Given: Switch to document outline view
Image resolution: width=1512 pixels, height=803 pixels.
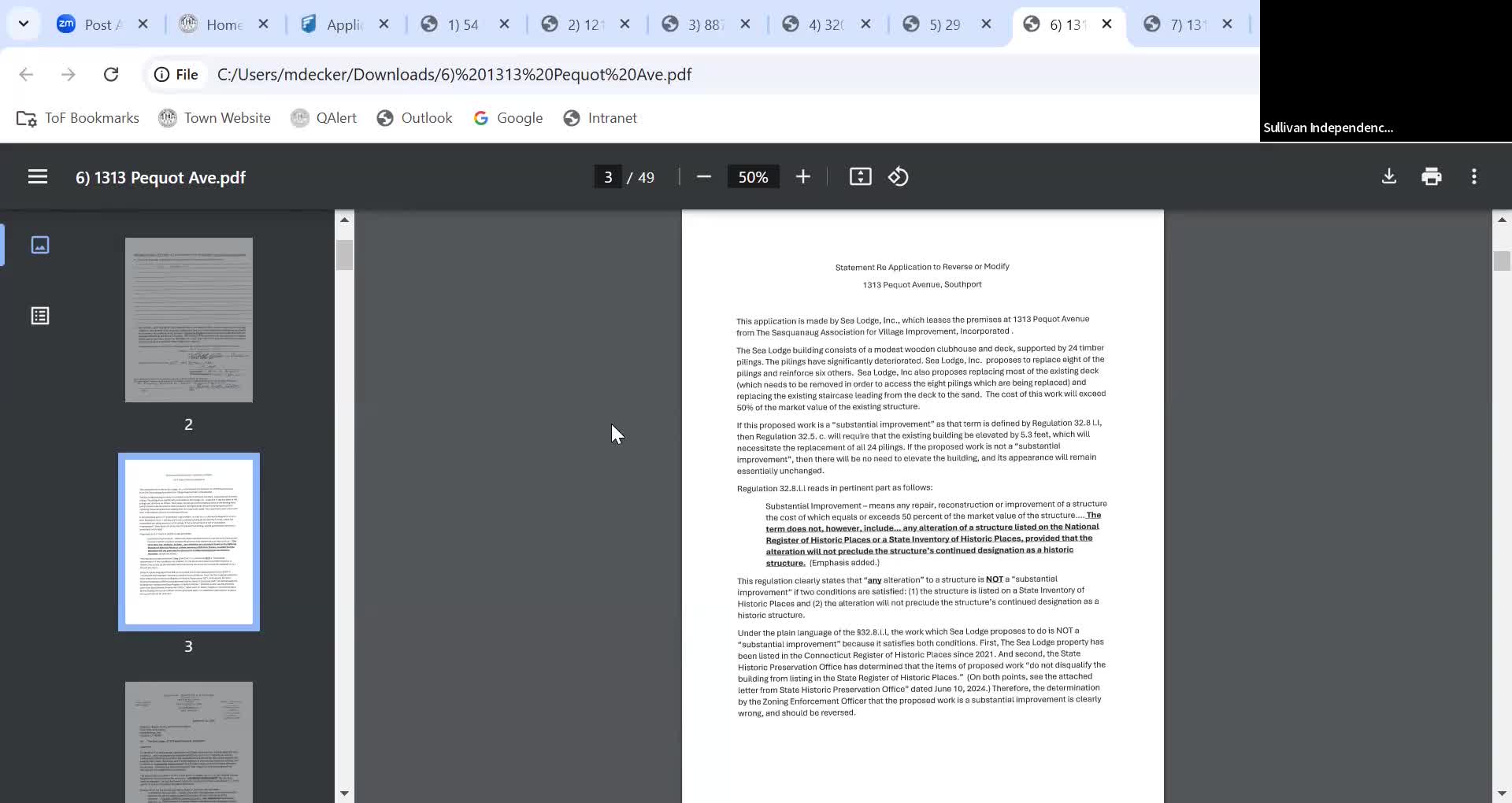Looking at the screenshot, I should [x=40, y=316].
